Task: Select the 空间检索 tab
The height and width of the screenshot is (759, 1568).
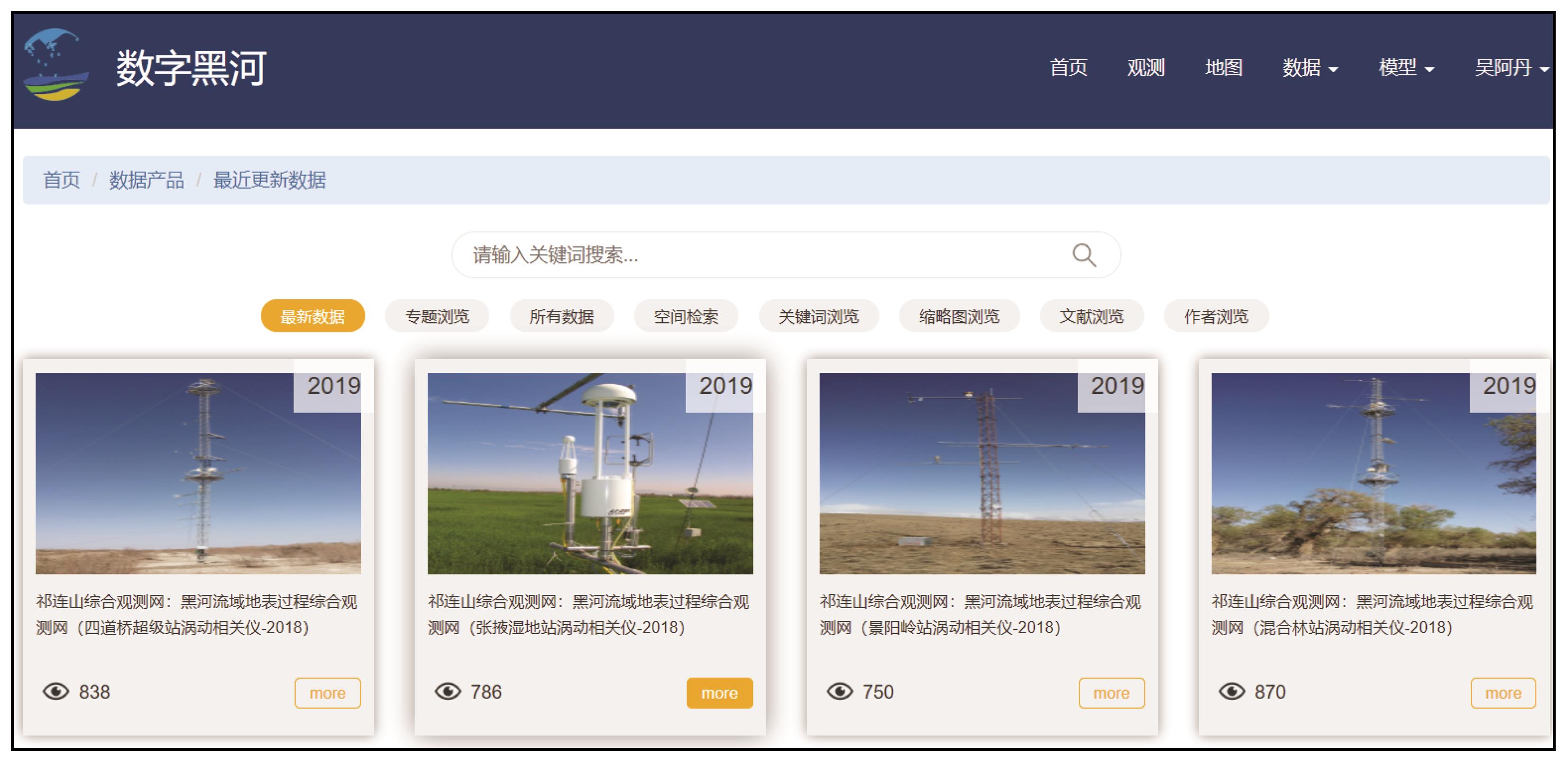Action: (686, 316)
